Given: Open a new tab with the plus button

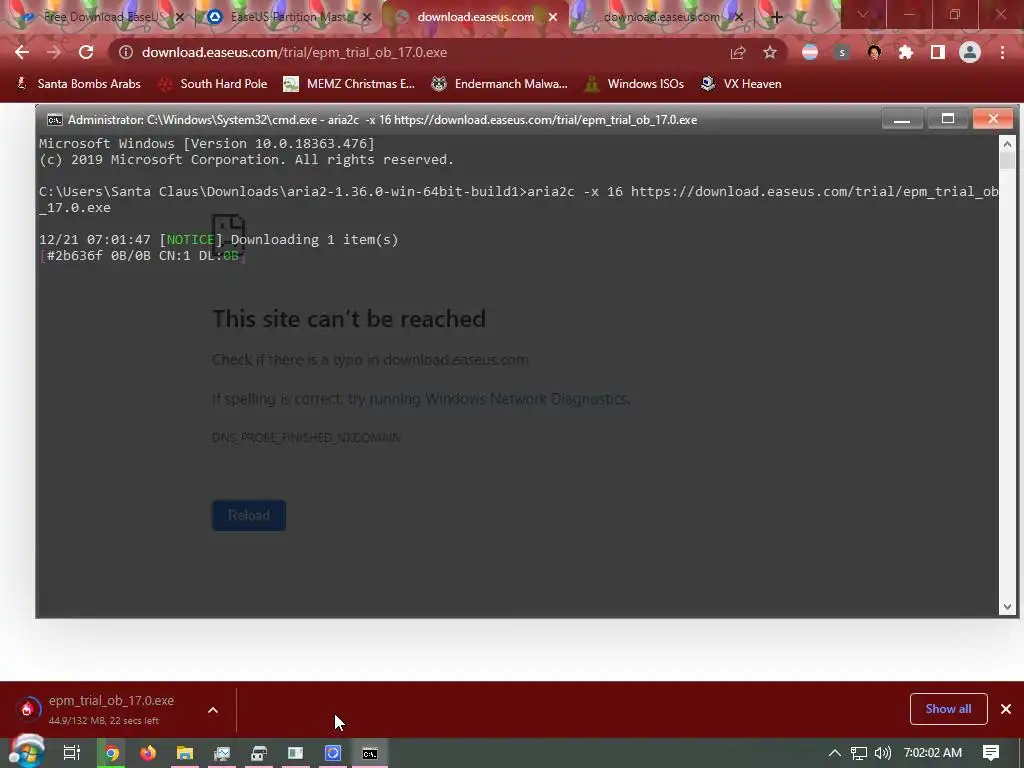Looking at the screenshot, I should pos(776,18).
